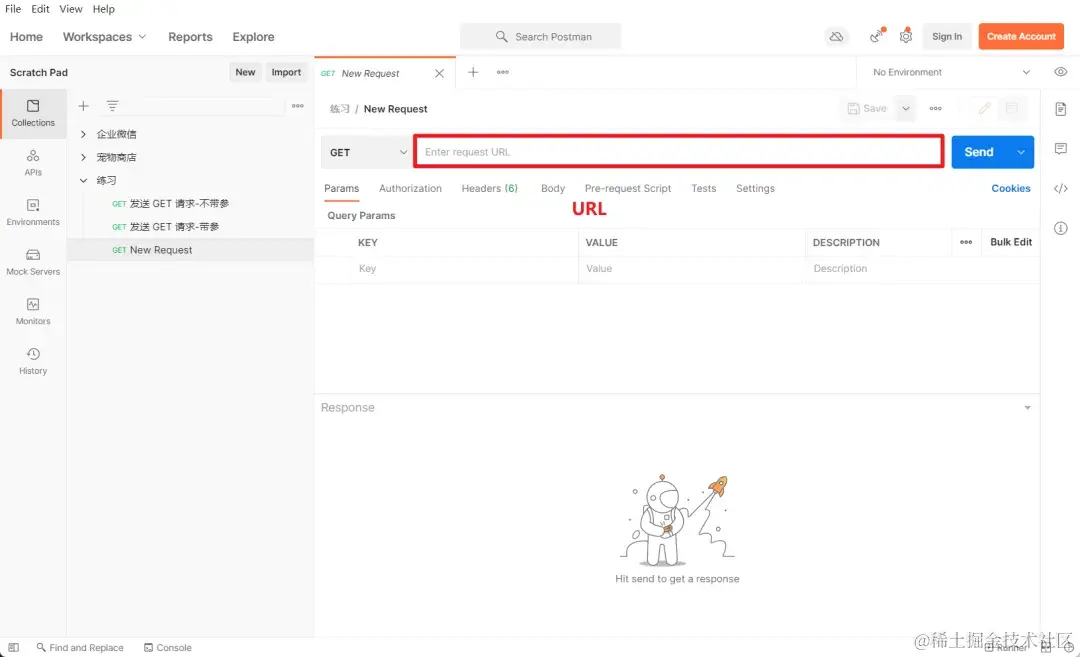Image resolution: width=1080 pixels, height=657 pixels.
Task: Open the Cookies link
Action: pos(1010,188)
